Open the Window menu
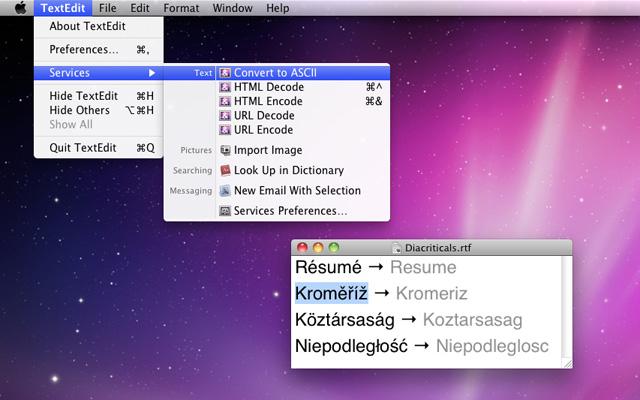The height and width of the screenshot is (400, 640). (x=232, y=8)
